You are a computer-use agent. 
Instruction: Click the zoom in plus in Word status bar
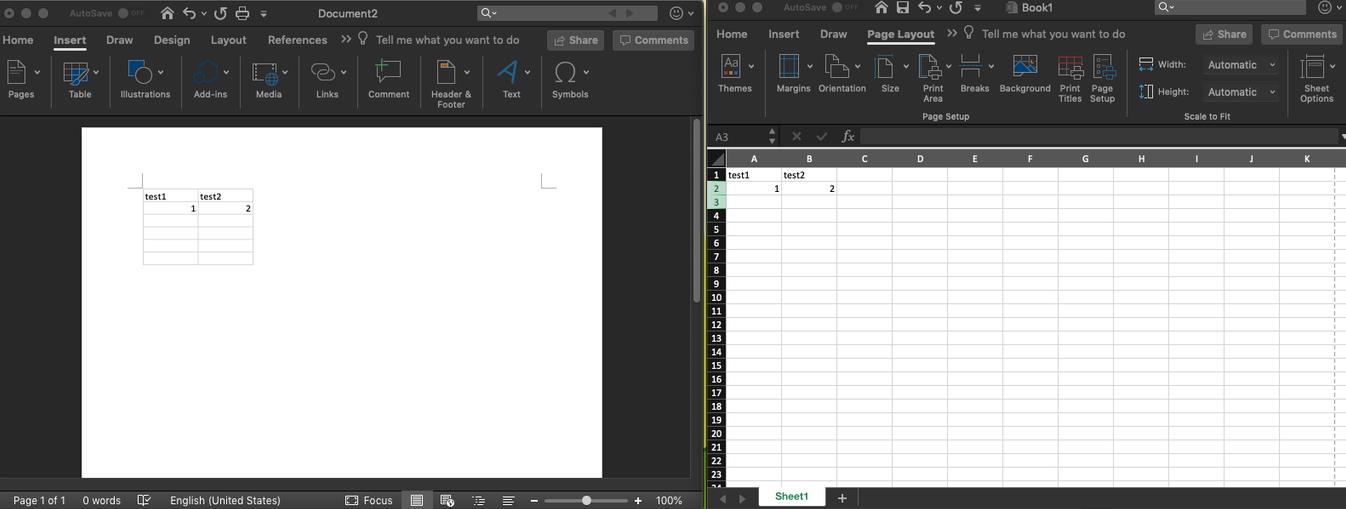click(x=638, y=500)
